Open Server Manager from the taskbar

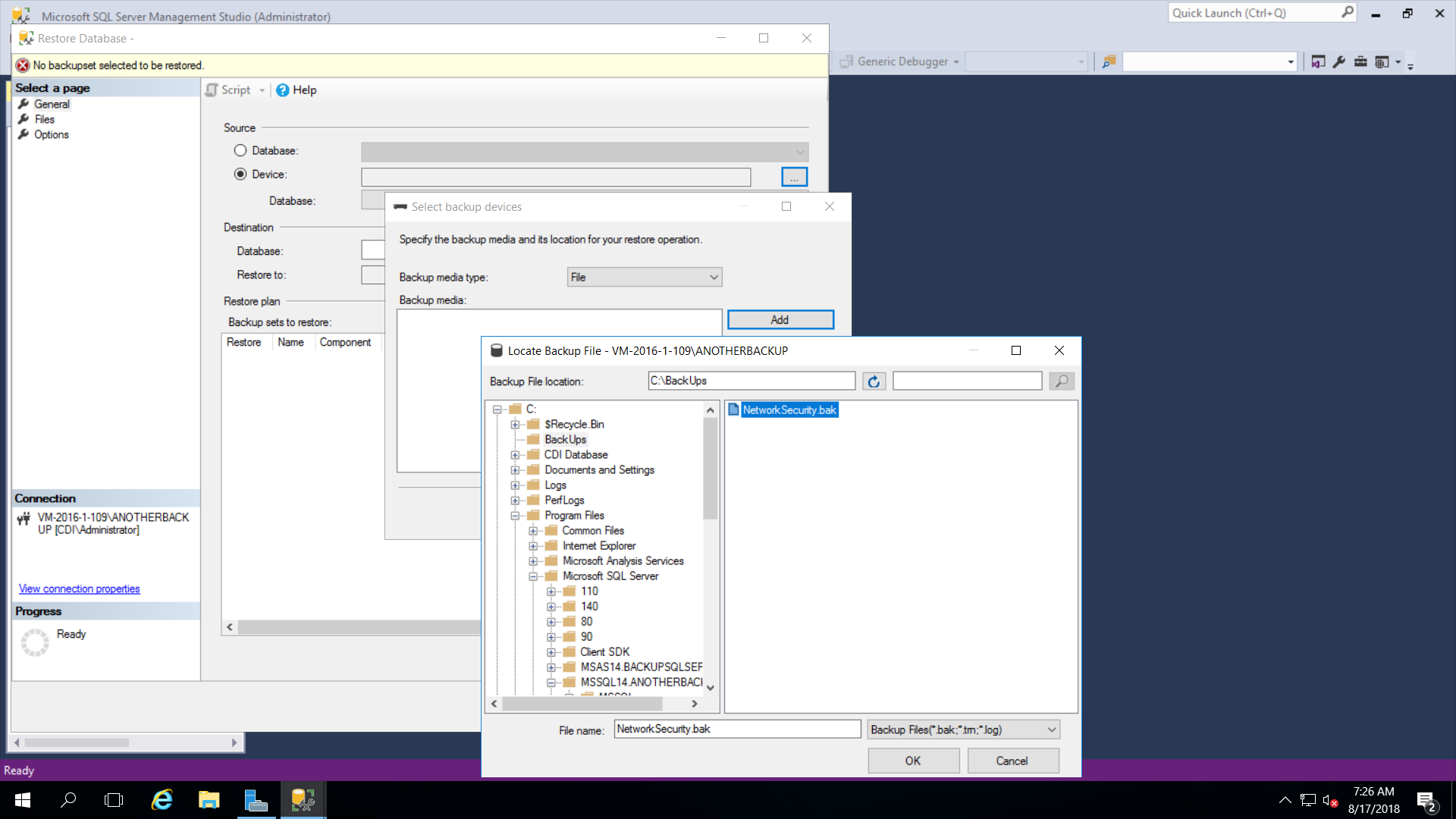click(x=256, y=800)
